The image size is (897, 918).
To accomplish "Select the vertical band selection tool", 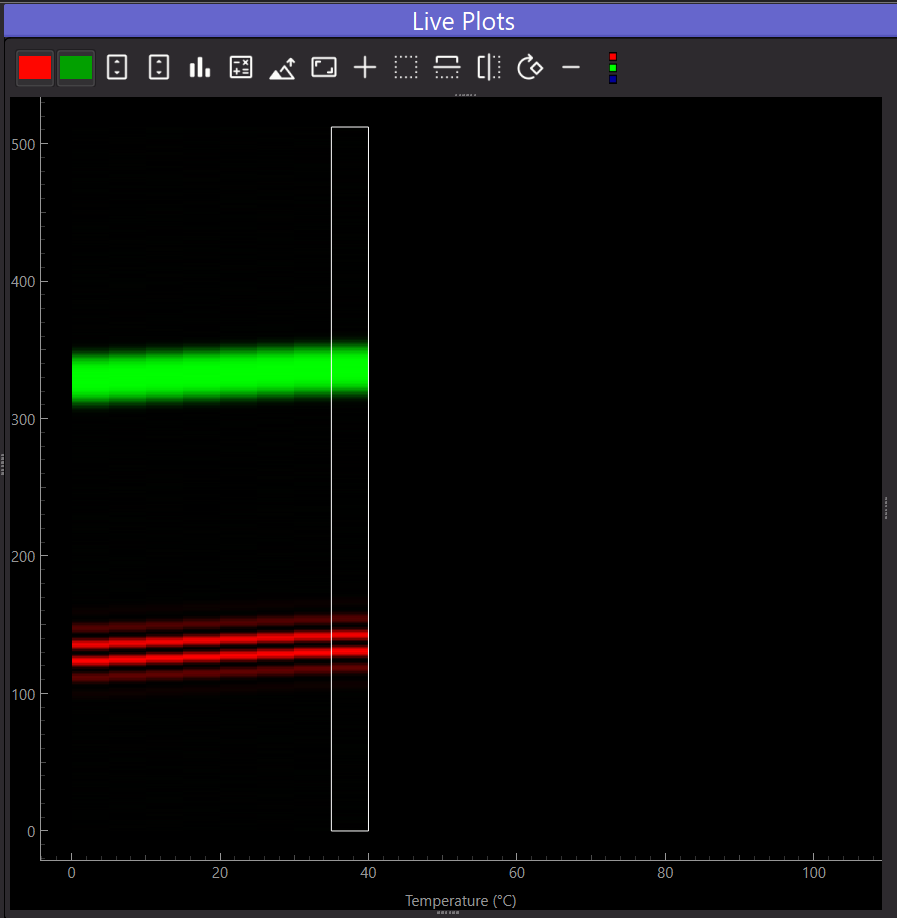I will (x=489, y=67).
